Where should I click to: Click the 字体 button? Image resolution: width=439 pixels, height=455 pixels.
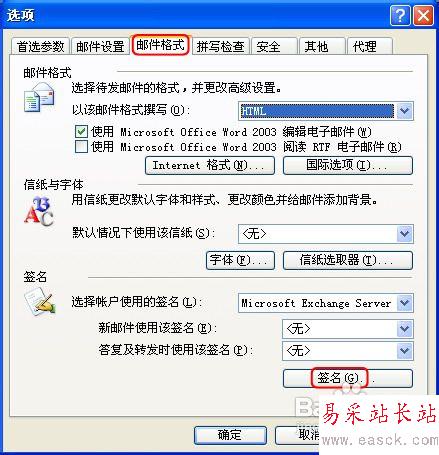tap(240, 260)
